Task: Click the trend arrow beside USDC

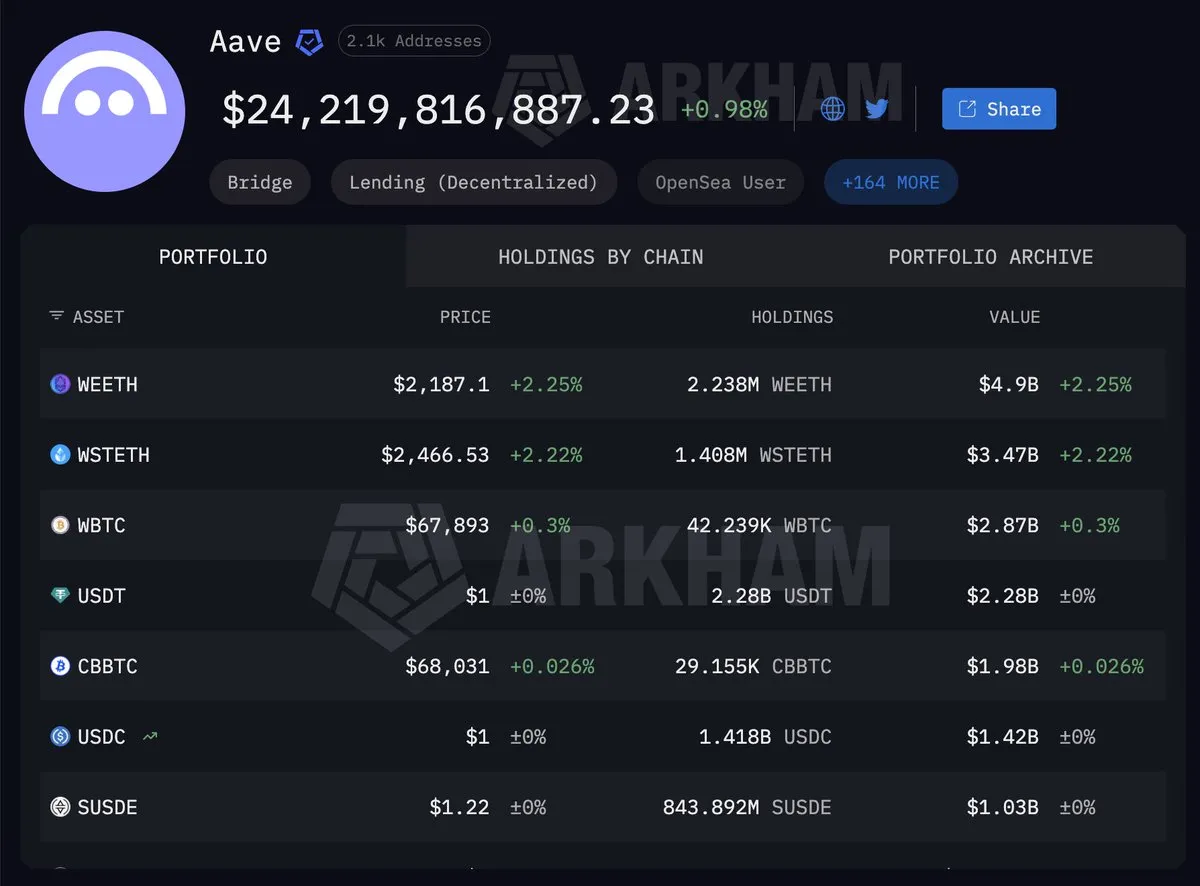Action: coord(150,737)
